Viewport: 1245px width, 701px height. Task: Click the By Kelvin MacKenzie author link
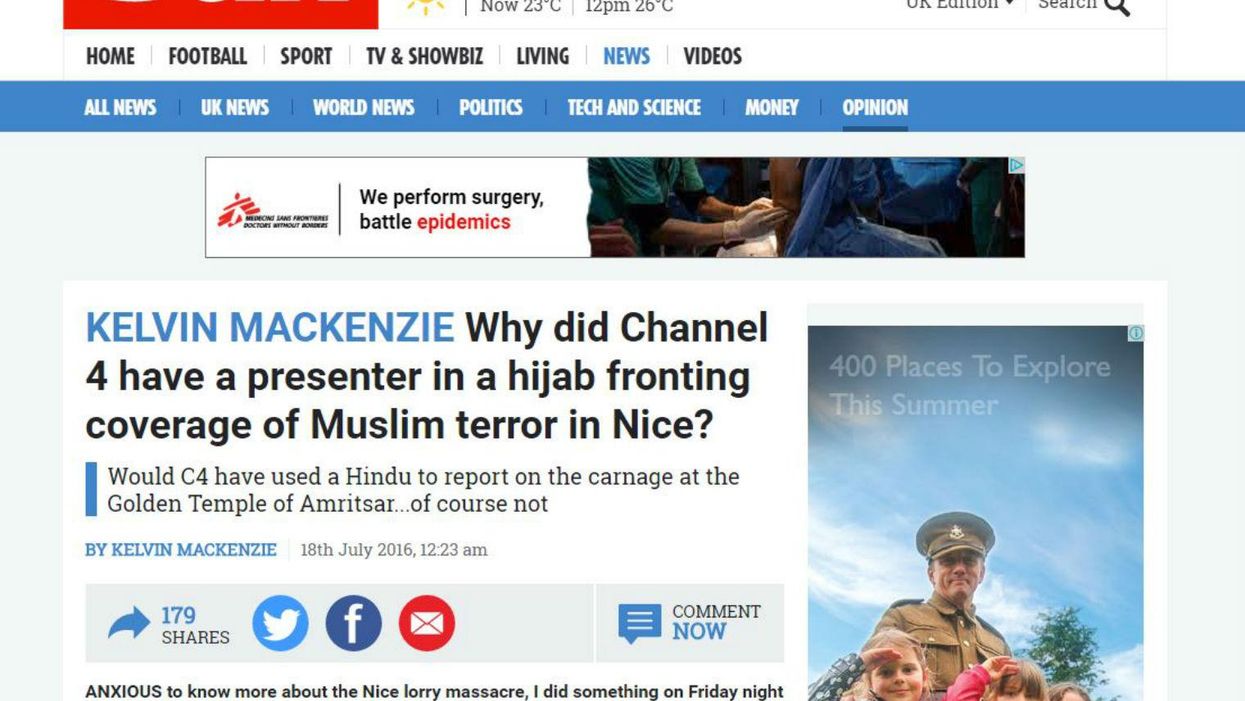coord(181,550)
